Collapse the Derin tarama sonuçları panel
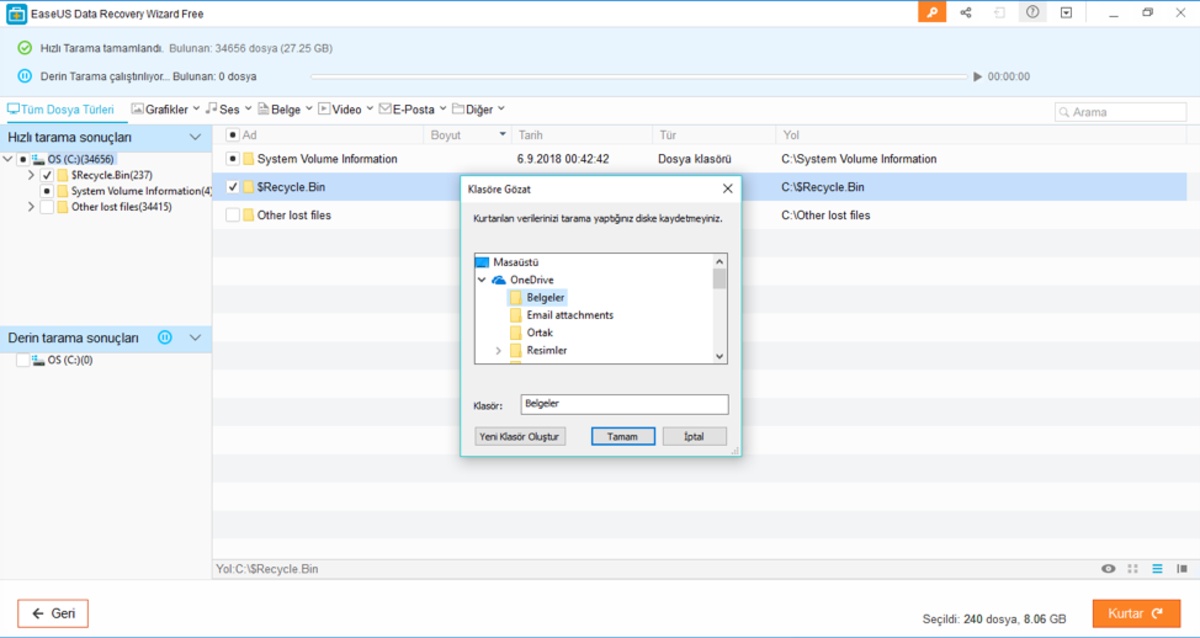The image size is (1200, 638). click(x=195, y=338)
